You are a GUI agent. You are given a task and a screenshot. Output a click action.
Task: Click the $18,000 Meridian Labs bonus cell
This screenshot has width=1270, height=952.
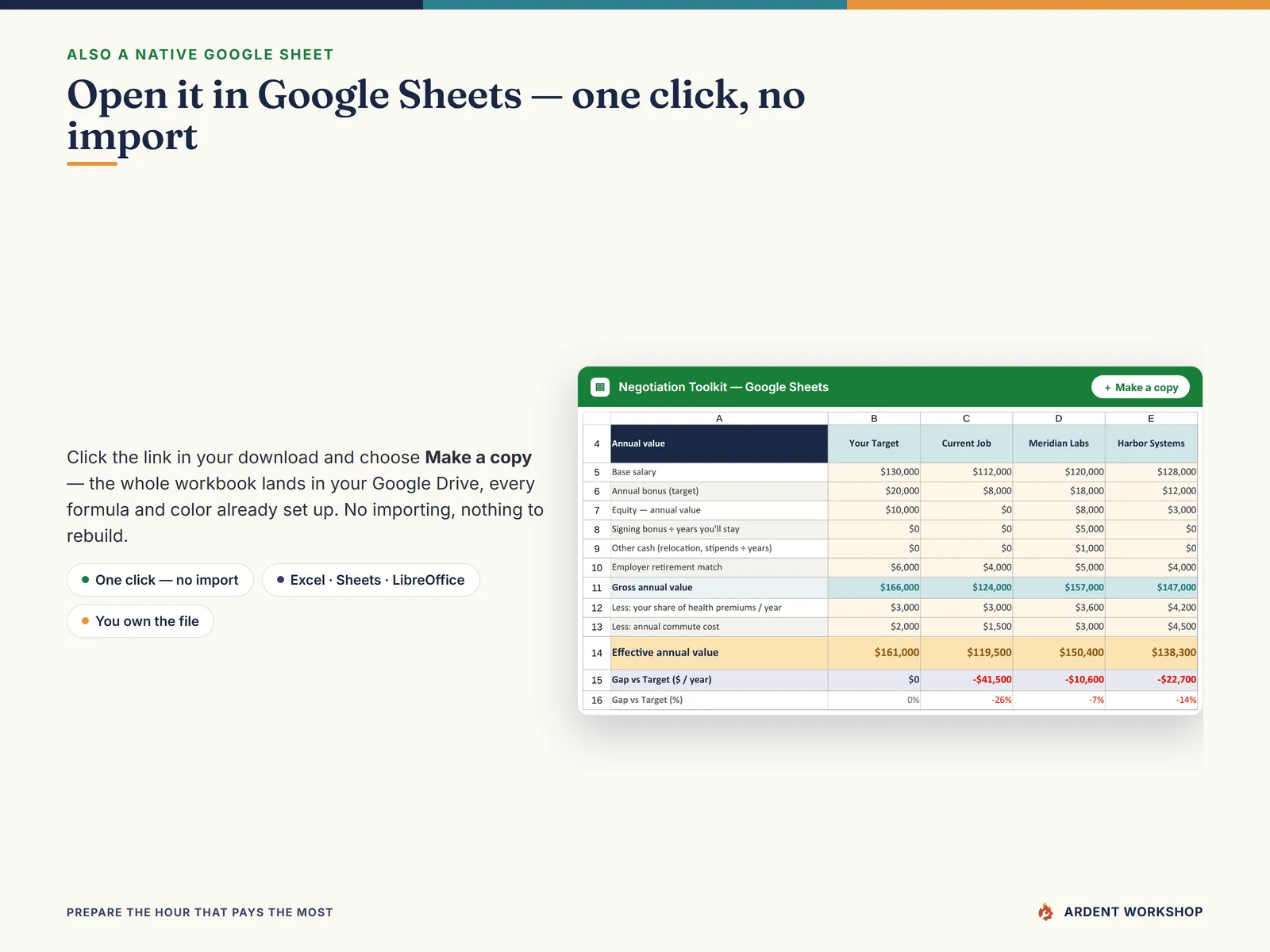coord(1059,491)
